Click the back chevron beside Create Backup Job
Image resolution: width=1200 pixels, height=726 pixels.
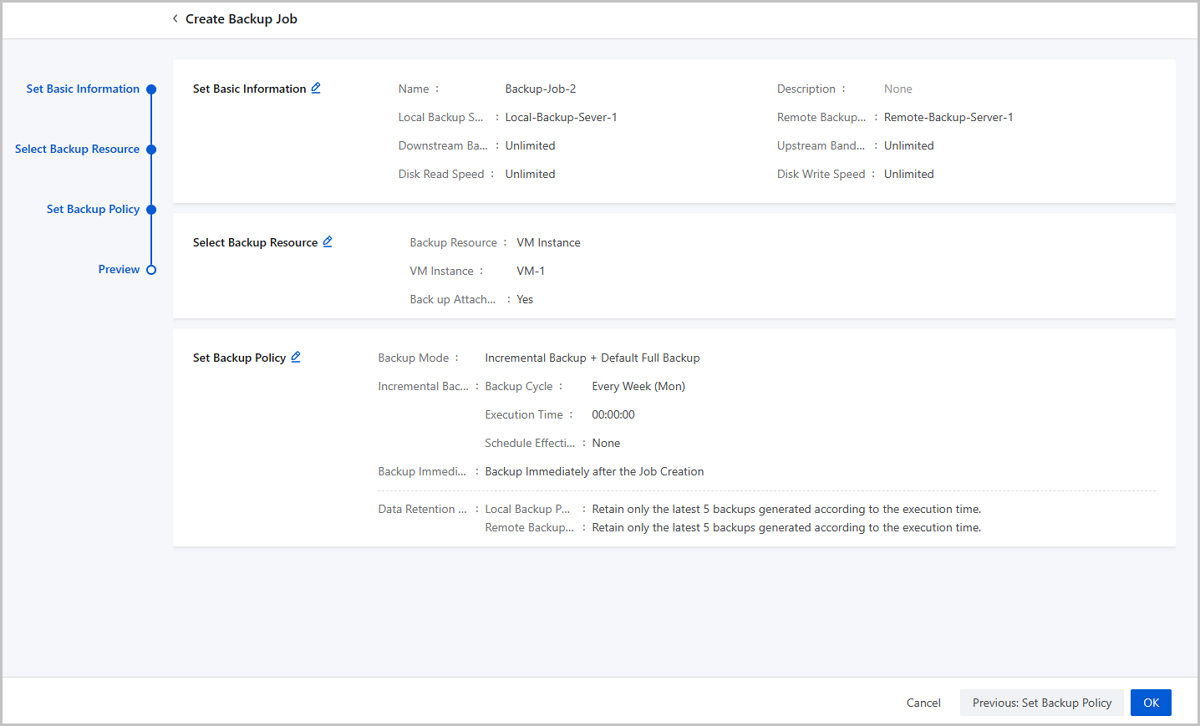coord(175,19)
